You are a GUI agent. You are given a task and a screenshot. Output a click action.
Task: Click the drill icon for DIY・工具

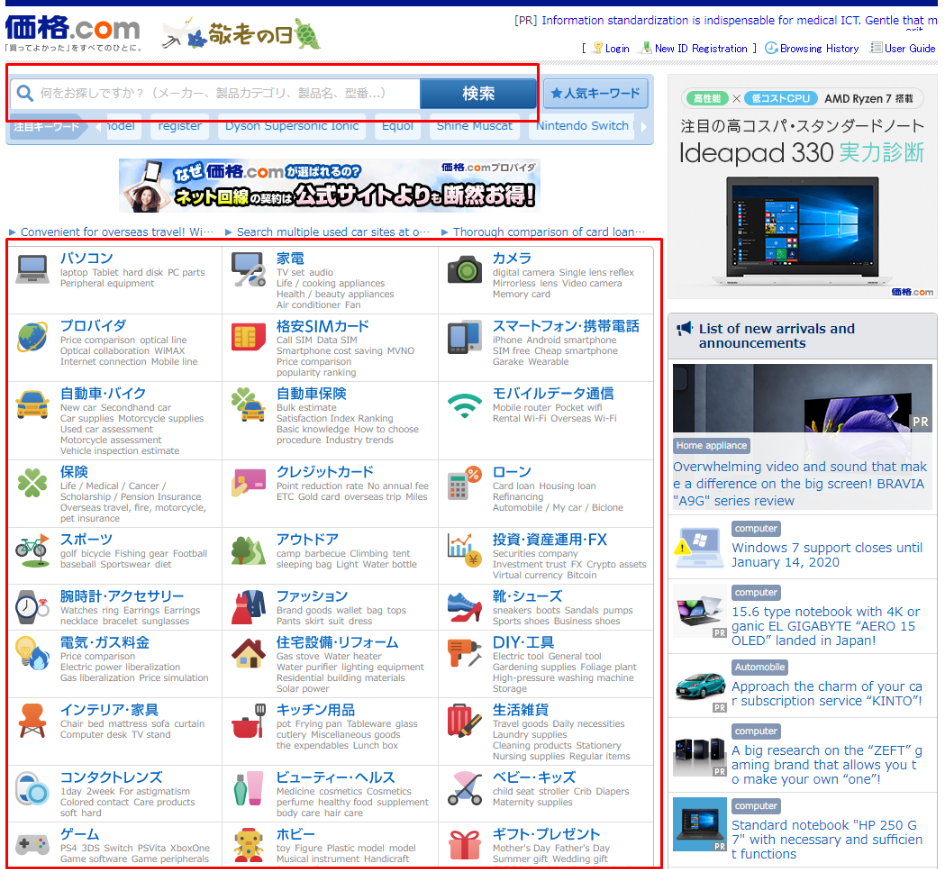click(x=465, y=653)
